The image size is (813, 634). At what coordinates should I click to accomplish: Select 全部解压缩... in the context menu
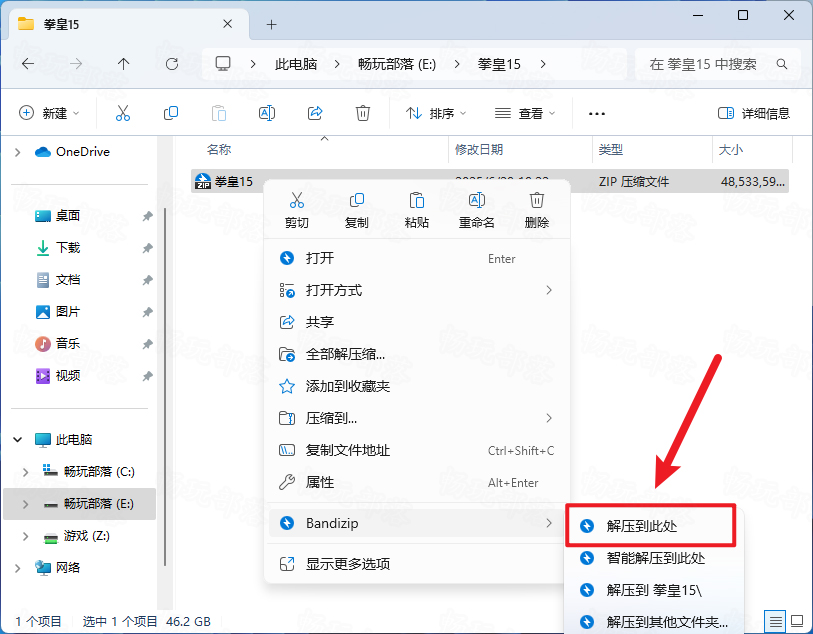(417, 354)
